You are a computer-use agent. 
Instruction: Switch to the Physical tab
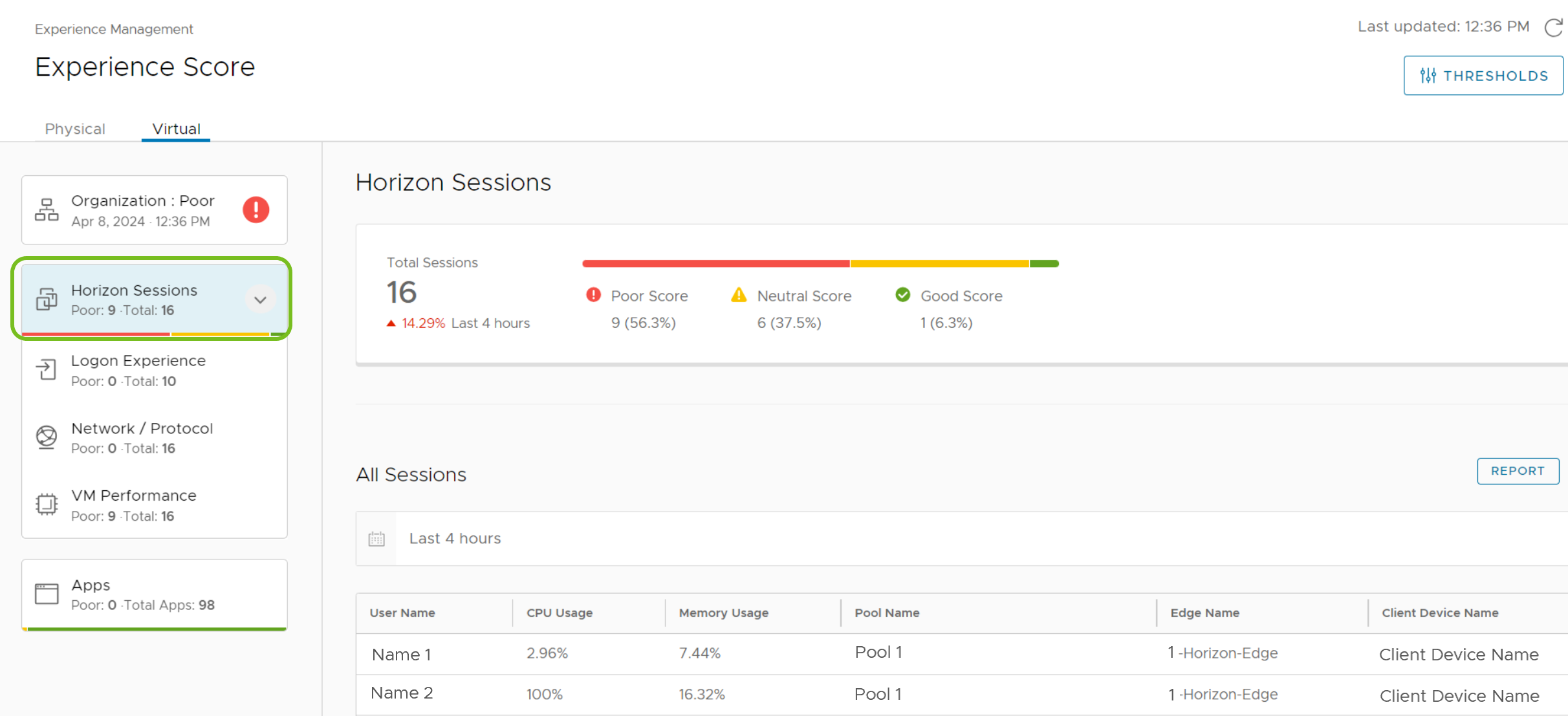click(75, 129)
